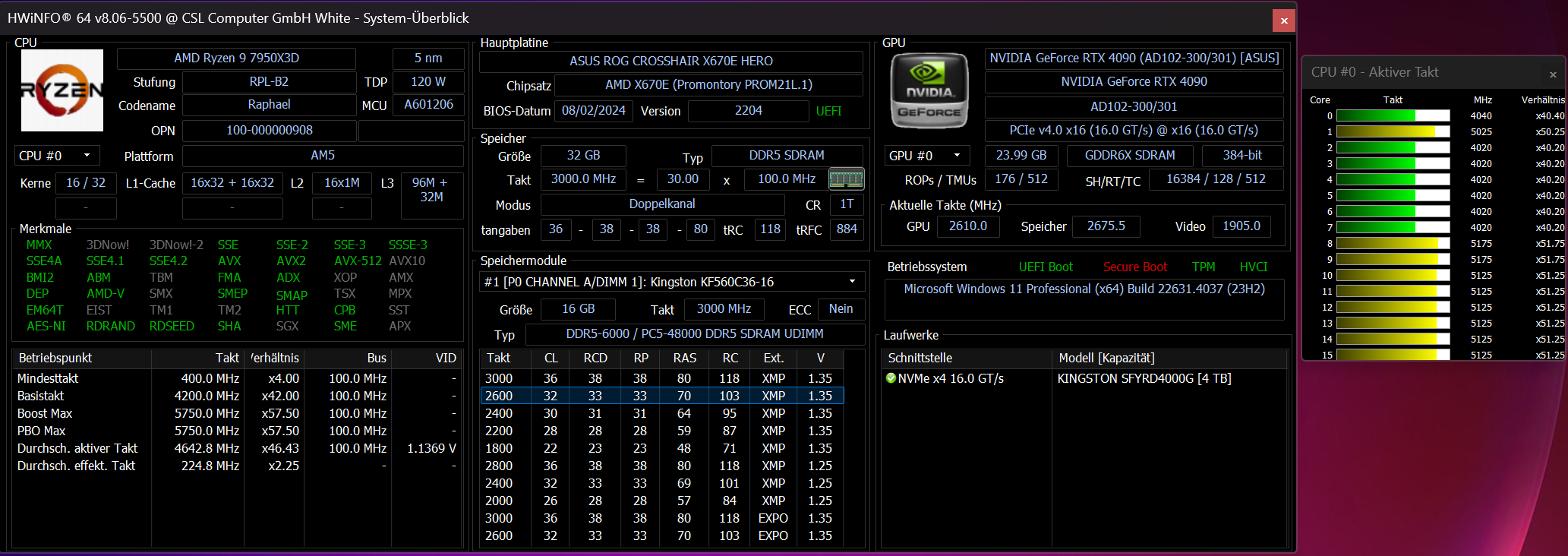Click the HVCI status label
1568x556 pixels.
(x=1254, y=267)
